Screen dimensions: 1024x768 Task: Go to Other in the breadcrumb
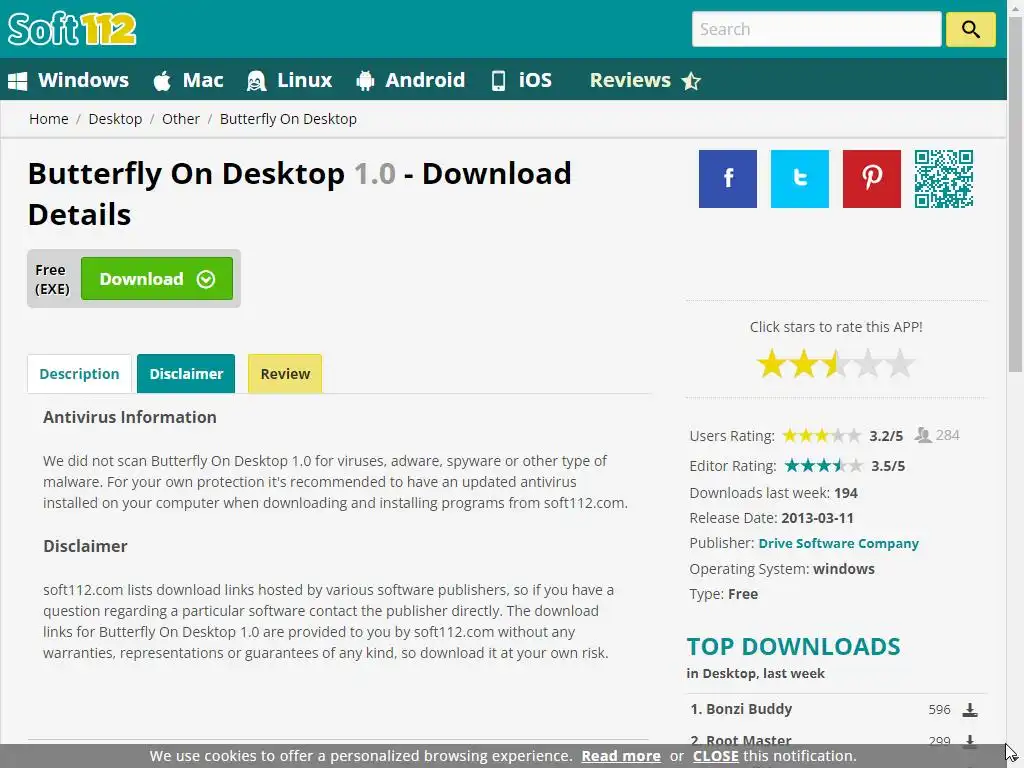[181, 119]
